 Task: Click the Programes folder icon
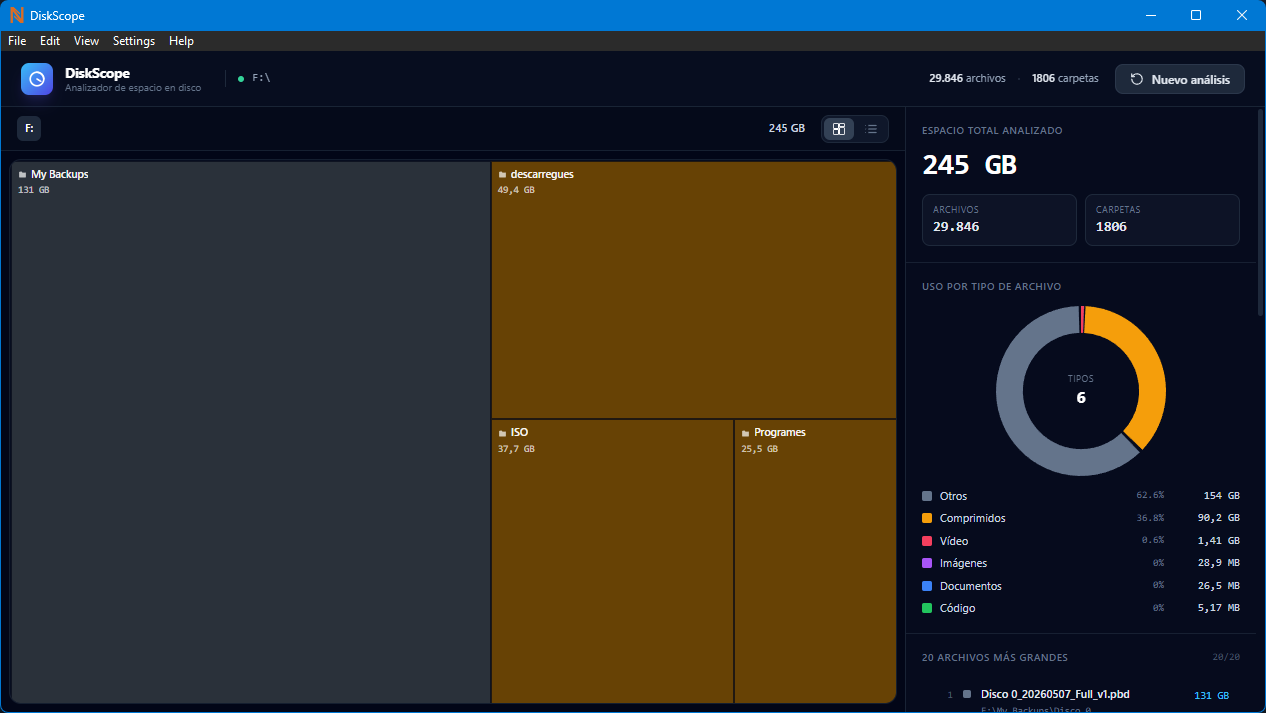746,433
